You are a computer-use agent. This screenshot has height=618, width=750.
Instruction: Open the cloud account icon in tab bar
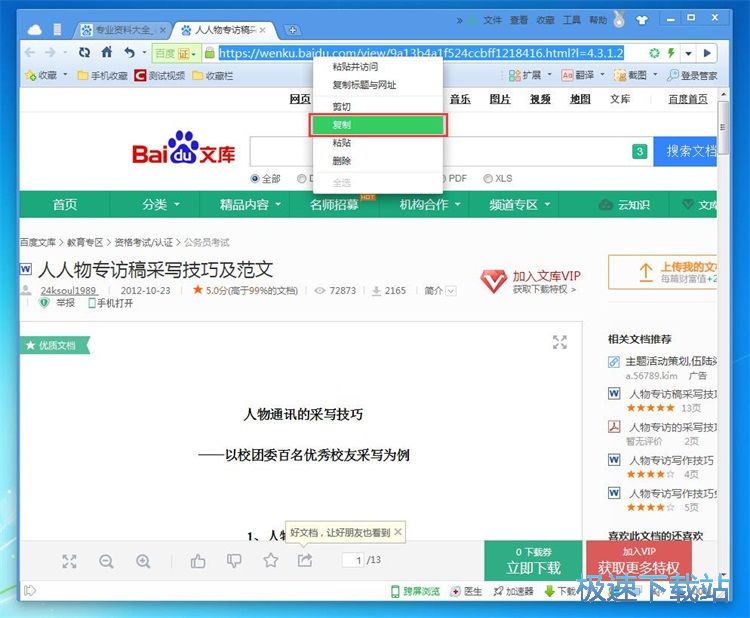pyautogui.click(x=34, y=30)
